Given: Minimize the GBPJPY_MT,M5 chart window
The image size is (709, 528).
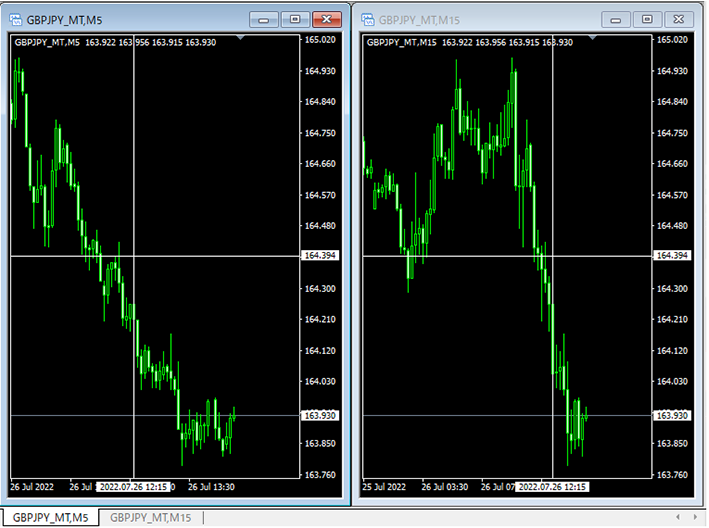Looking at the screenshot, I should pyautogui.click(x=264, y=19).
